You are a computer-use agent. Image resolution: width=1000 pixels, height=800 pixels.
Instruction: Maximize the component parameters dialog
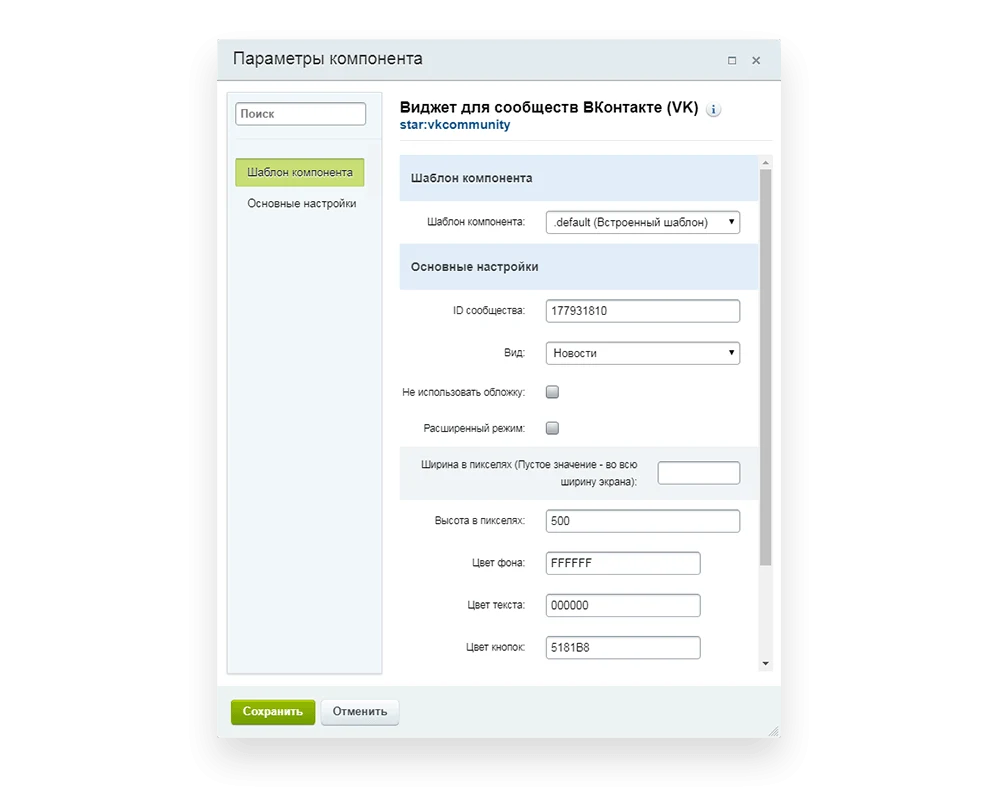732,61
